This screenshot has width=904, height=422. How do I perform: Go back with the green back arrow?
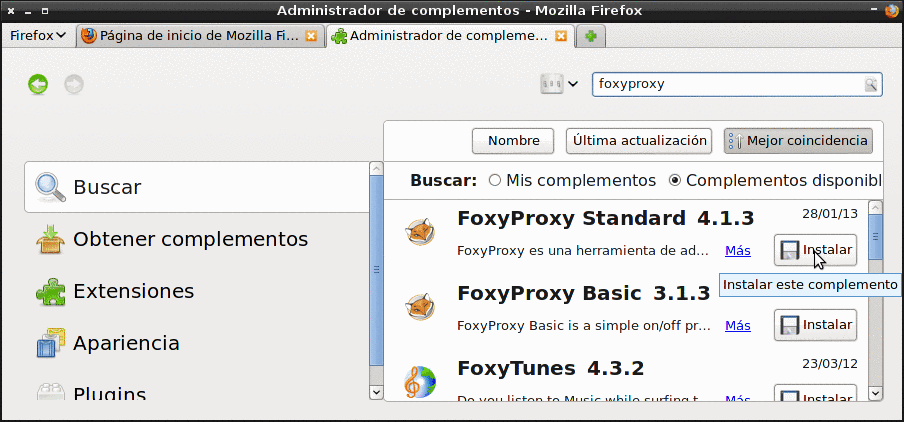(x=38, y=85)
